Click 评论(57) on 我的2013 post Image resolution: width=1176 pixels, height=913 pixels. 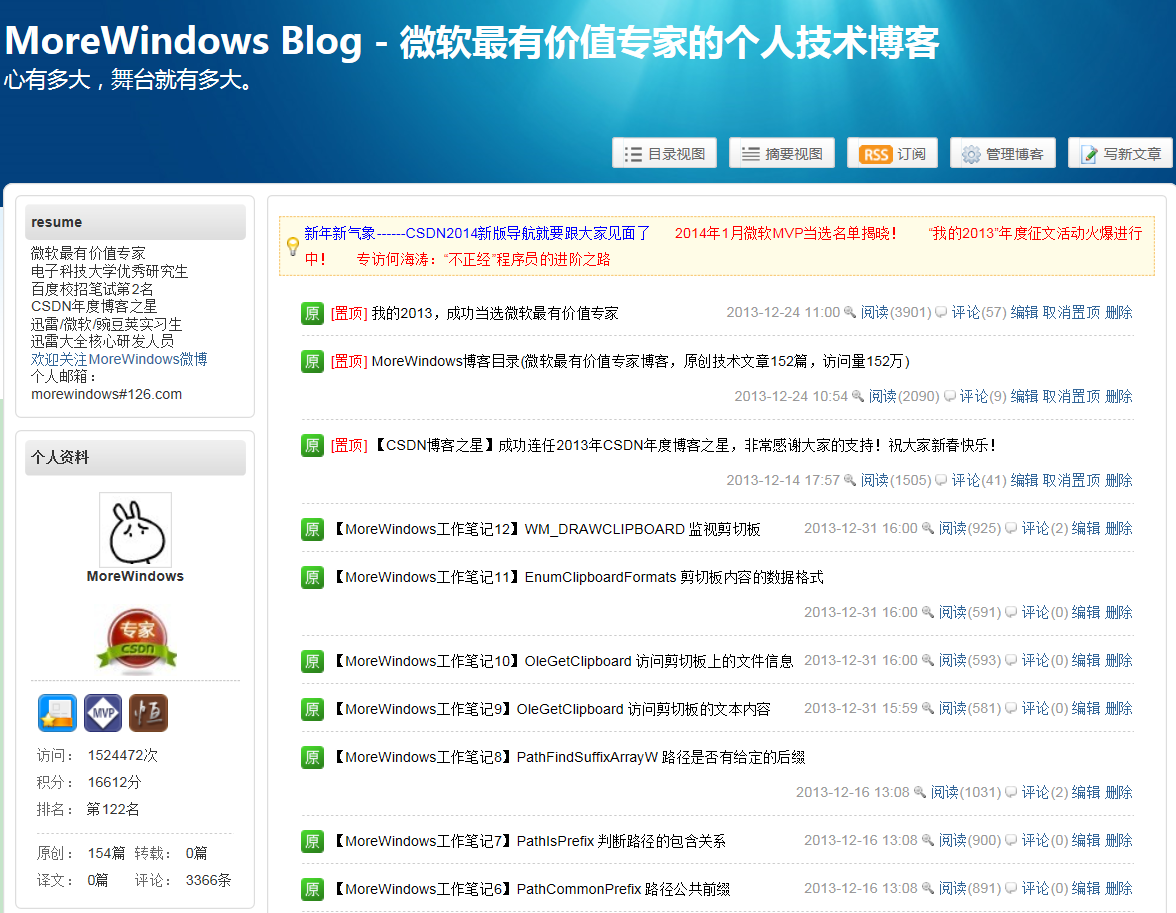coord(979,312)
